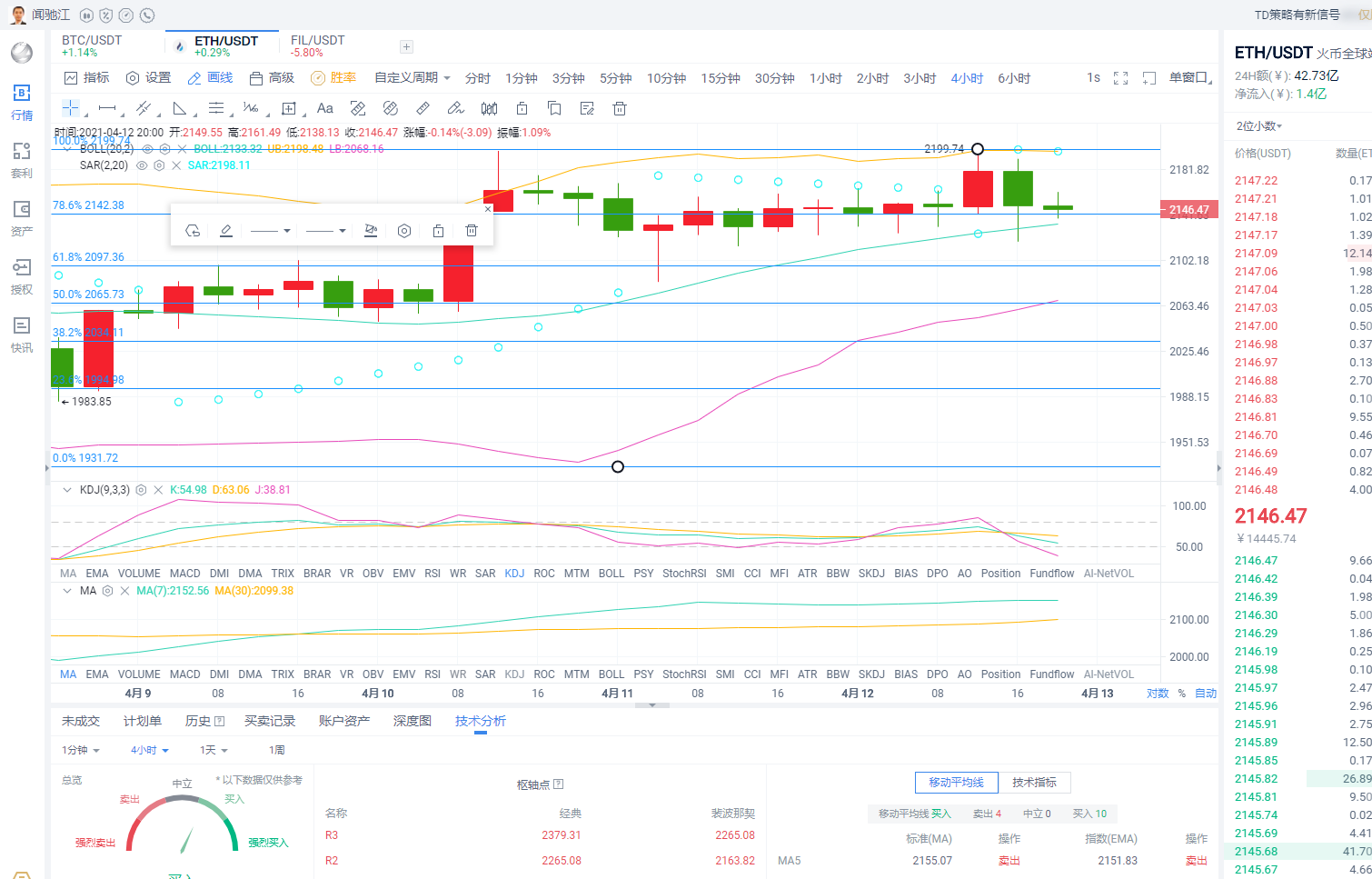Delete all drawings with toolbar trash icon
This screenshot has width=1372, height=879.
point(619,108)
